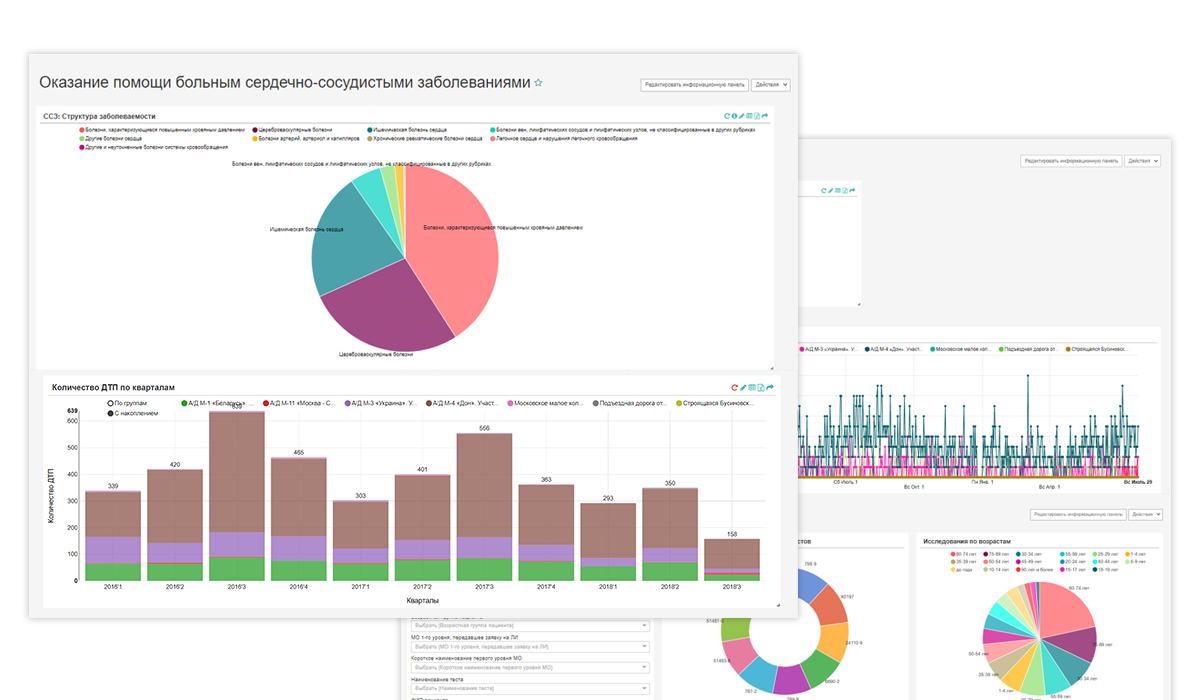Viewport: 1200px width, 700px height.
Task: Star the dashboard as a favorite
Action: (538, 83)
